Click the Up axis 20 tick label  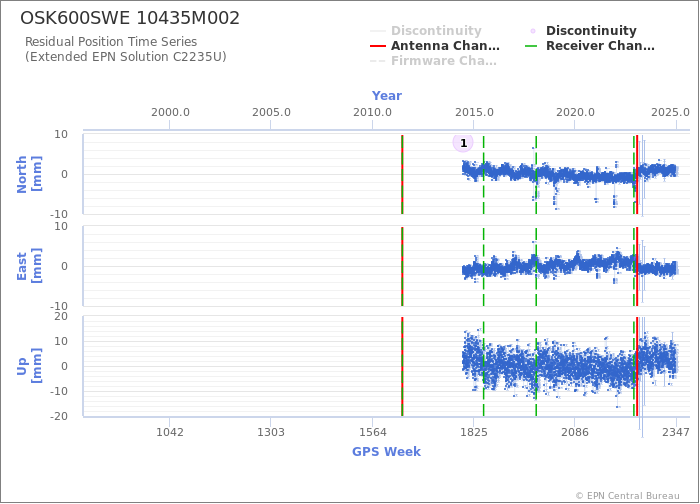tap(61, 317)
